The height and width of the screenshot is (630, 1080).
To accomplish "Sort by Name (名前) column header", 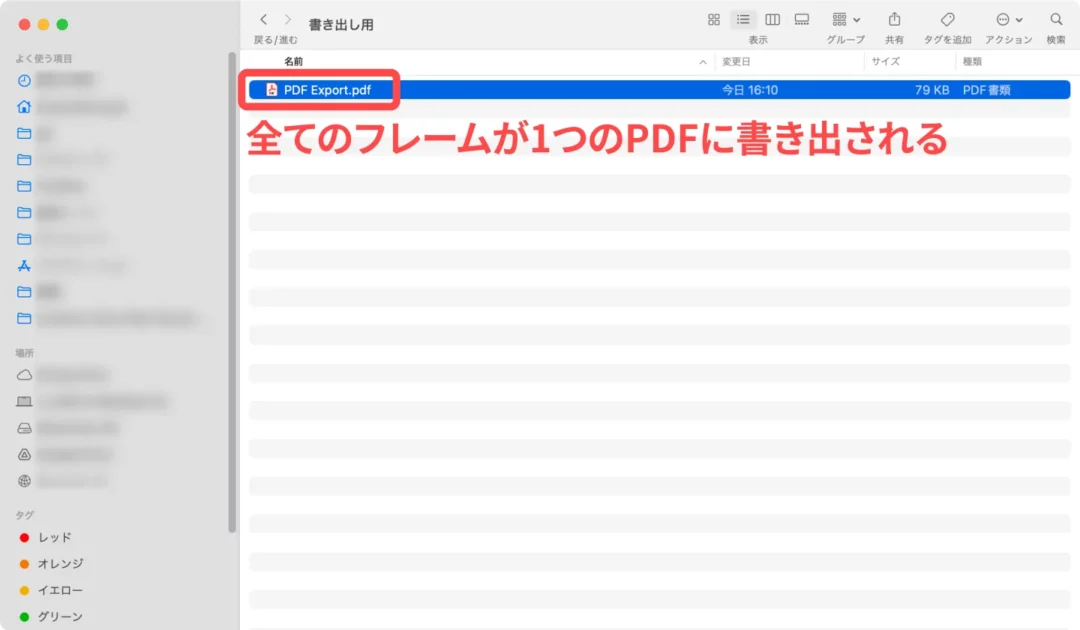I will point(293,62).
